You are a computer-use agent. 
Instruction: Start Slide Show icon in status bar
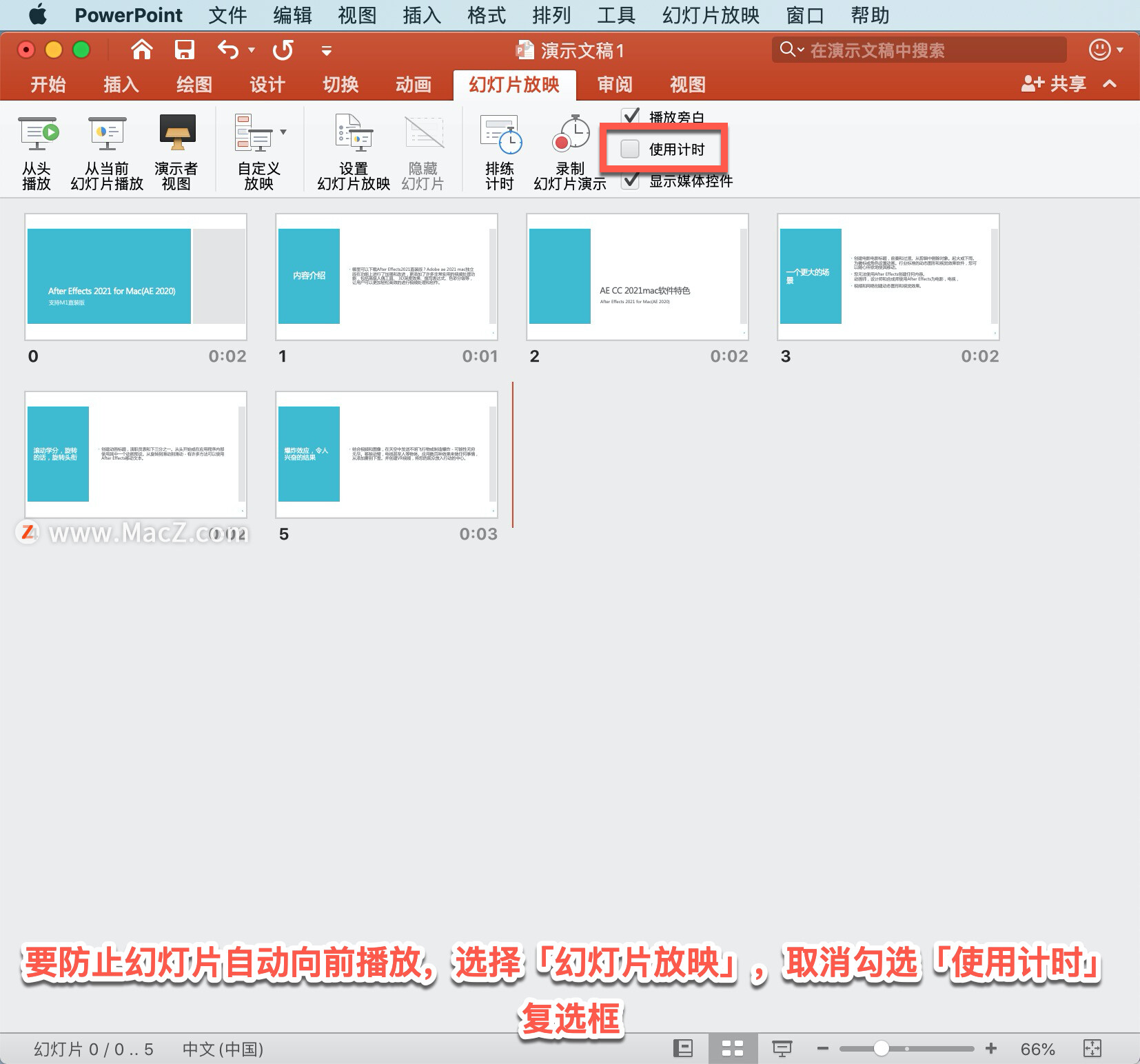tap(782, 1049)
